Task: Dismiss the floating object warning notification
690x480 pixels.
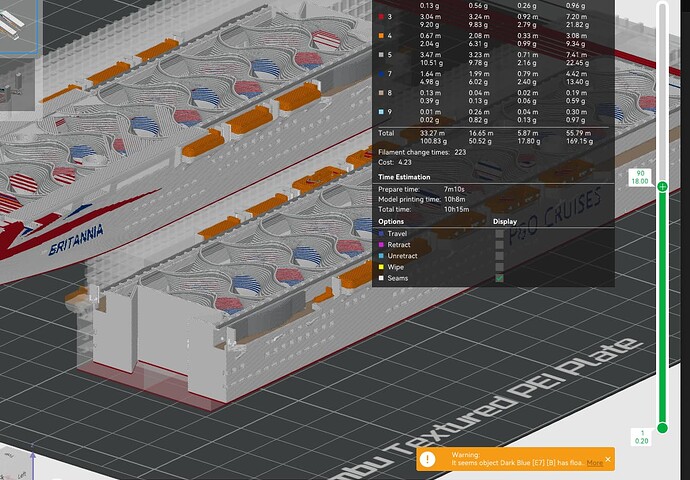Action: point(608,459)
